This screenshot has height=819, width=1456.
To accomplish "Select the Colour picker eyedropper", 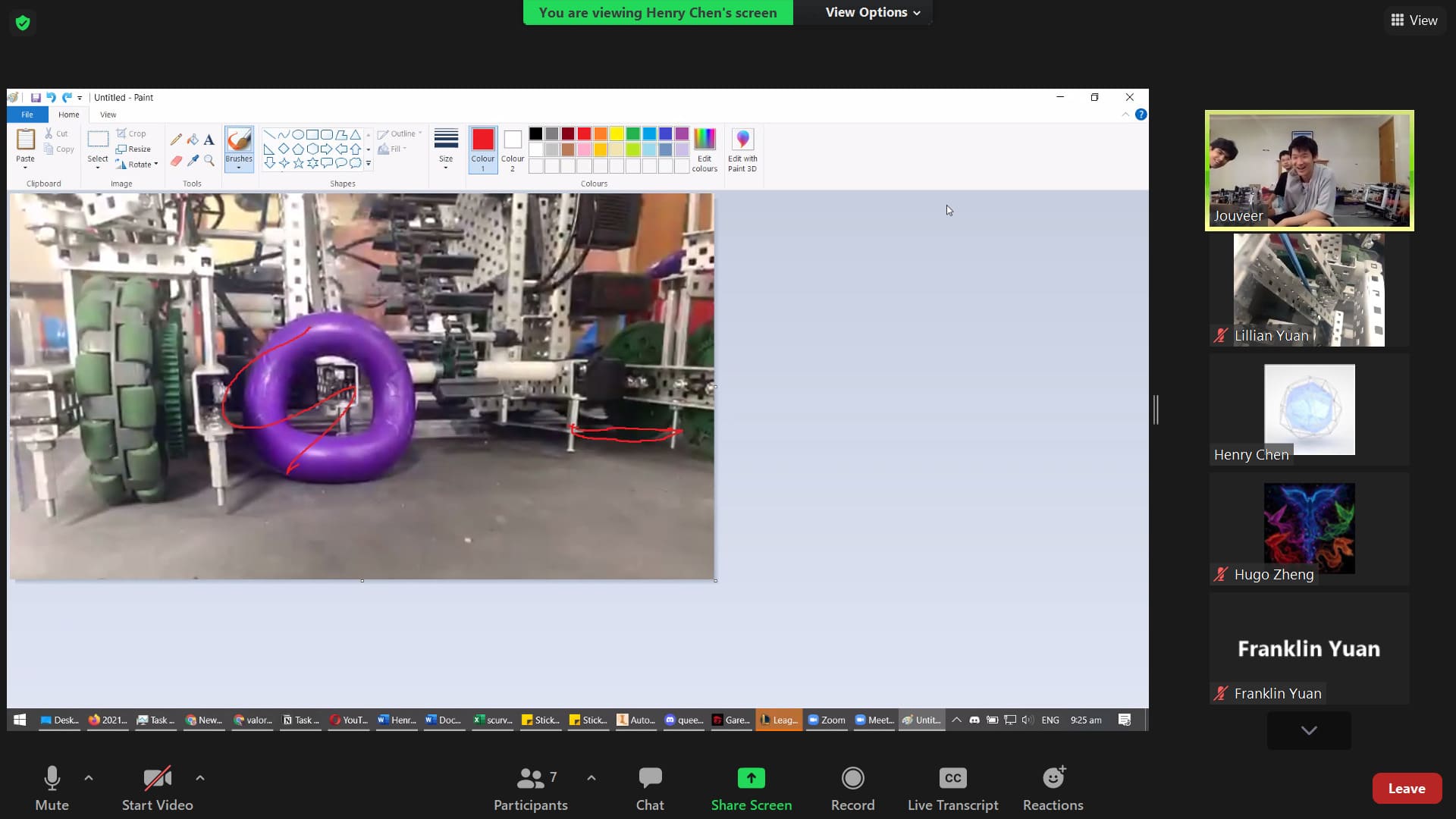I will (193, 161).
